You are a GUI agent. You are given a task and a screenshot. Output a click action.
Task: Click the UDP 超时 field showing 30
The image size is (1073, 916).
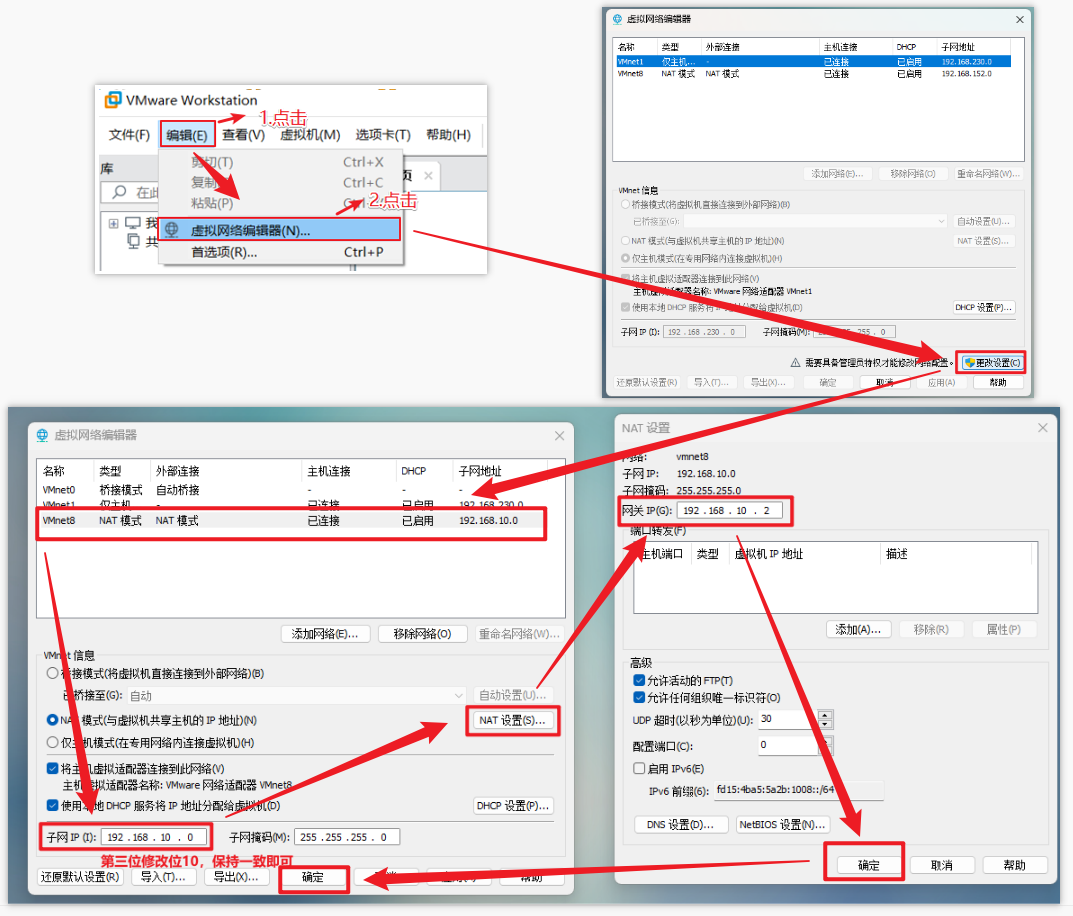[788, 719]
